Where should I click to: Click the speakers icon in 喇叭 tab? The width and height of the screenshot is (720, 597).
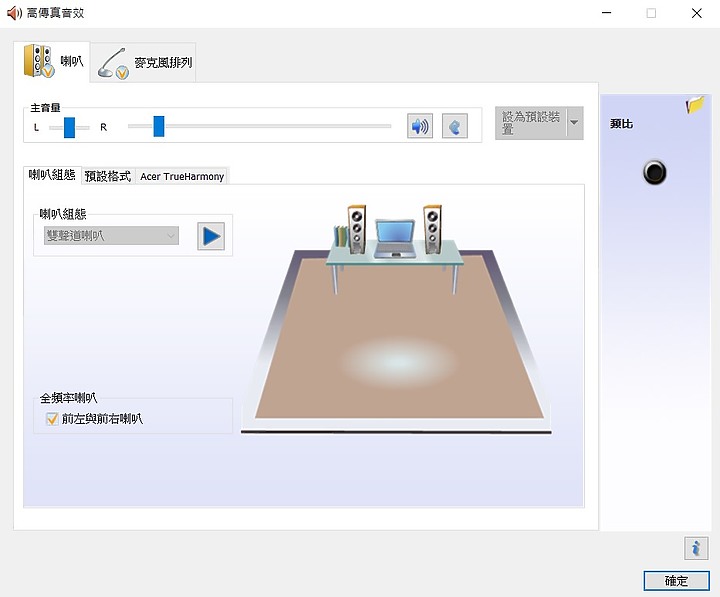(x=39, y=61)
